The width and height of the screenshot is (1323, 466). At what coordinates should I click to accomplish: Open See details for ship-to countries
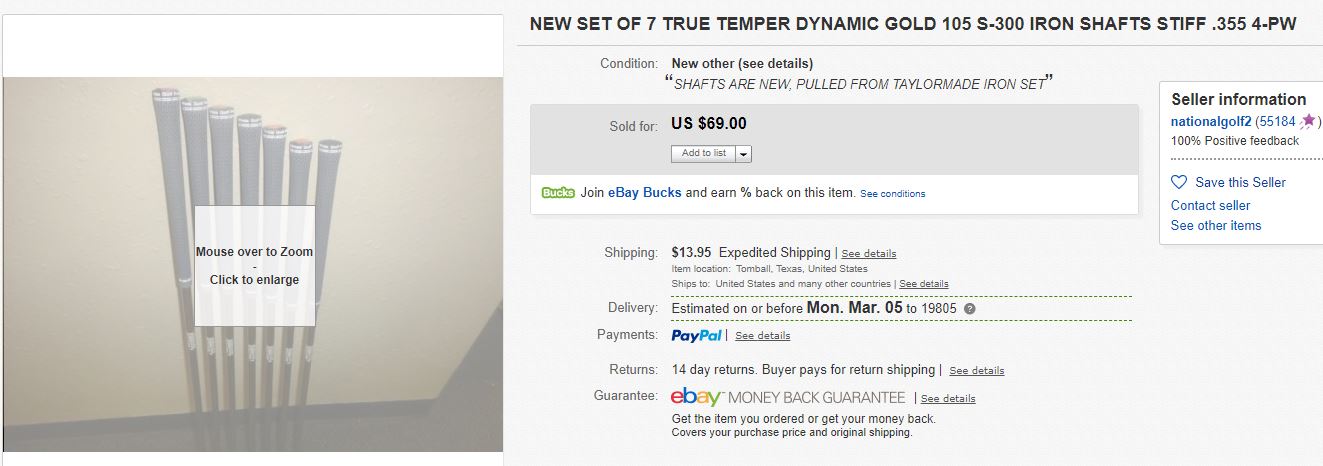[x=923, y=284]
